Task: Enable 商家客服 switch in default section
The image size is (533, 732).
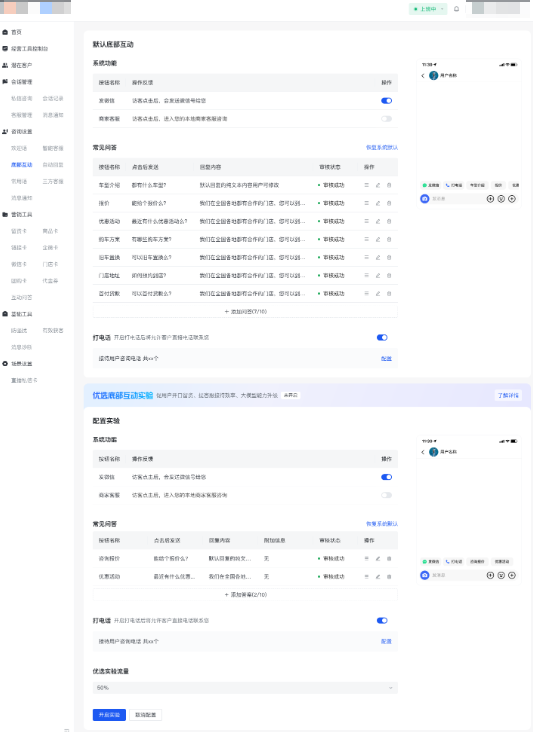Action: click(x=386, y=119)
